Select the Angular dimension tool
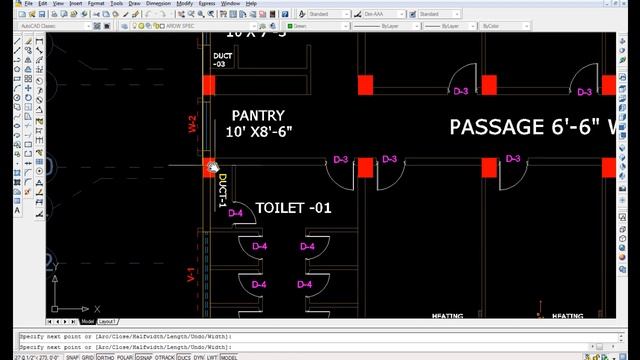Viewport: 640px width, 360px height. pos(39,109)
